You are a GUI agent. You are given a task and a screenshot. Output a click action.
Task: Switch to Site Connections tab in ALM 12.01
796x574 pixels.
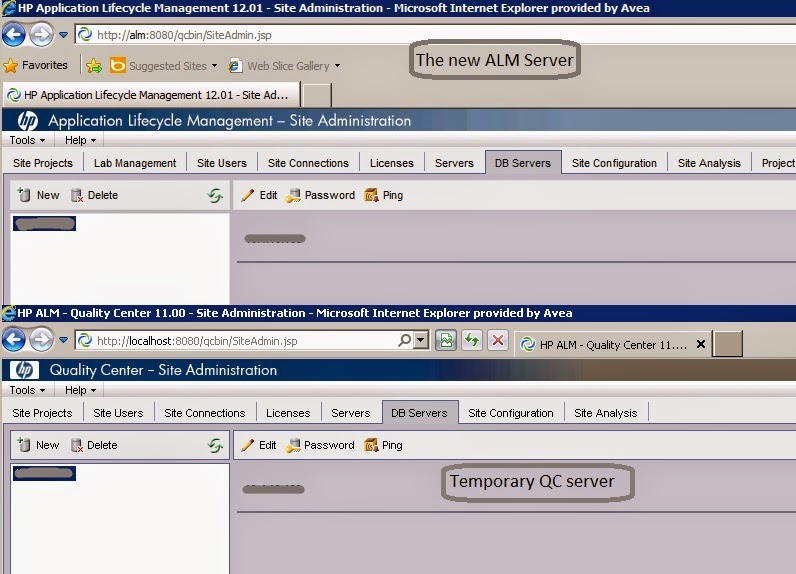308,163
